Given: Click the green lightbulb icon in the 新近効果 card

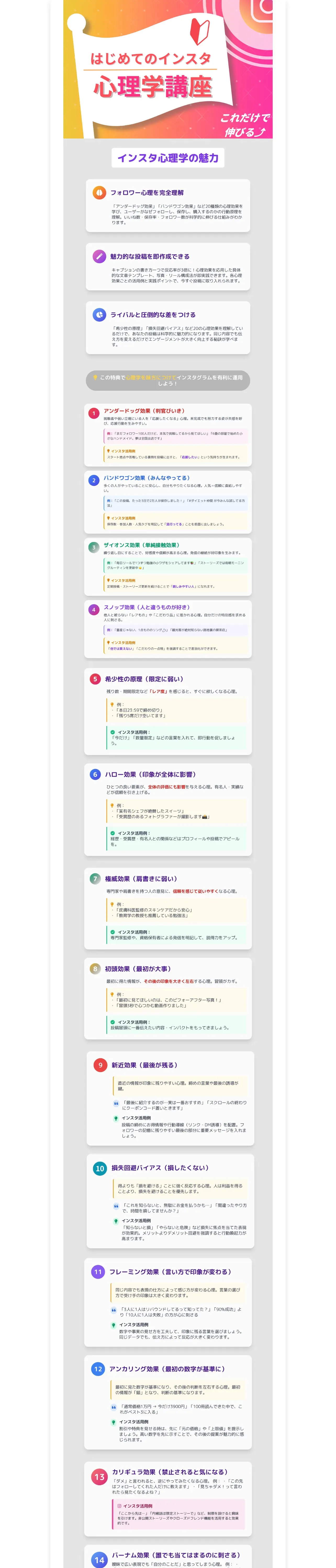Looking at the screenshot, I should (116, 1118).
